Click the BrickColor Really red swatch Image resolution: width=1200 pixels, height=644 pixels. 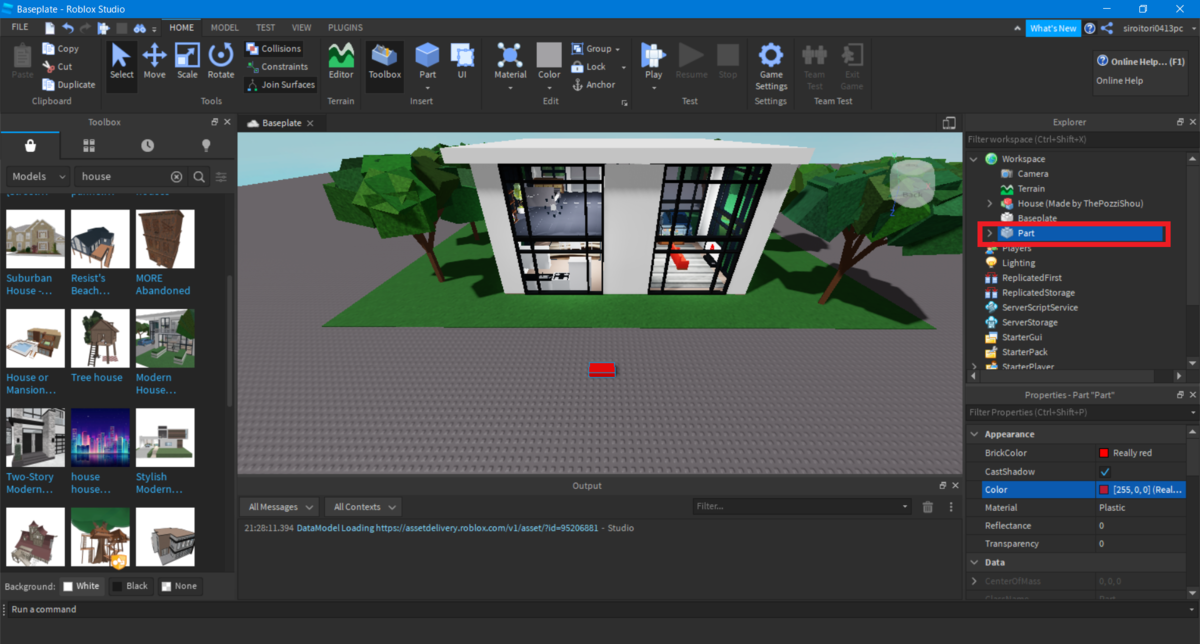click(x=1104, y=453)
